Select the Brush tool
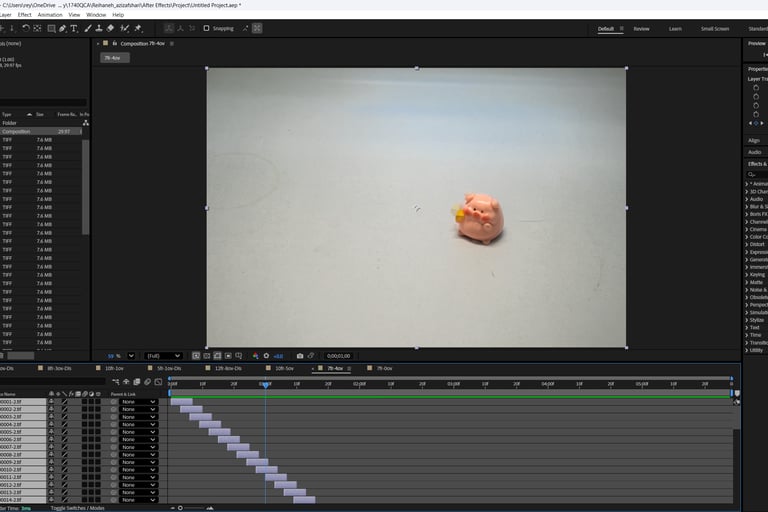768x512 pixels. click(x=88, y=28)
